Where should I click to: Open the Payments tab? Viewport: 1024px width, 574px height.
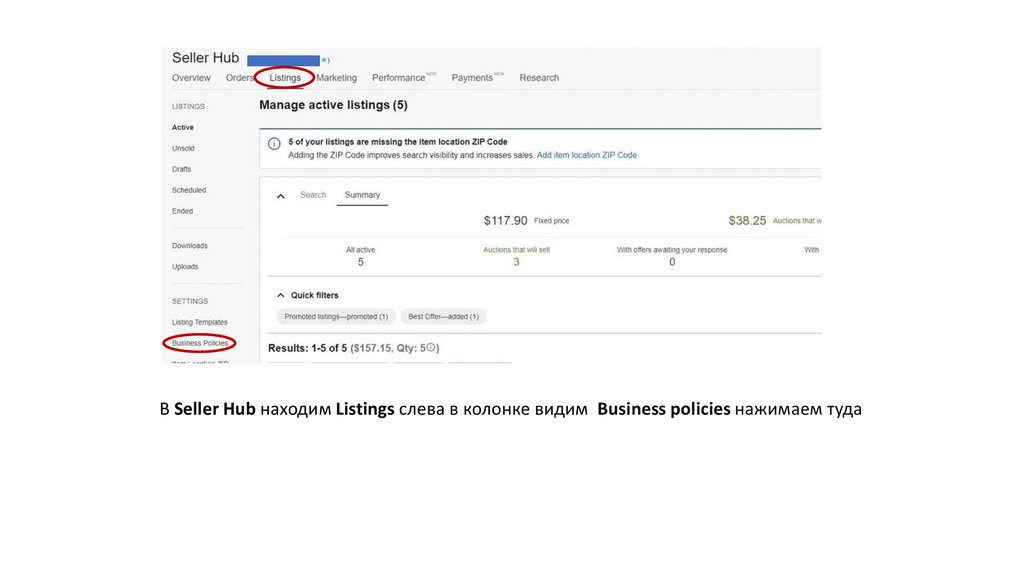[x=472, y=78]
